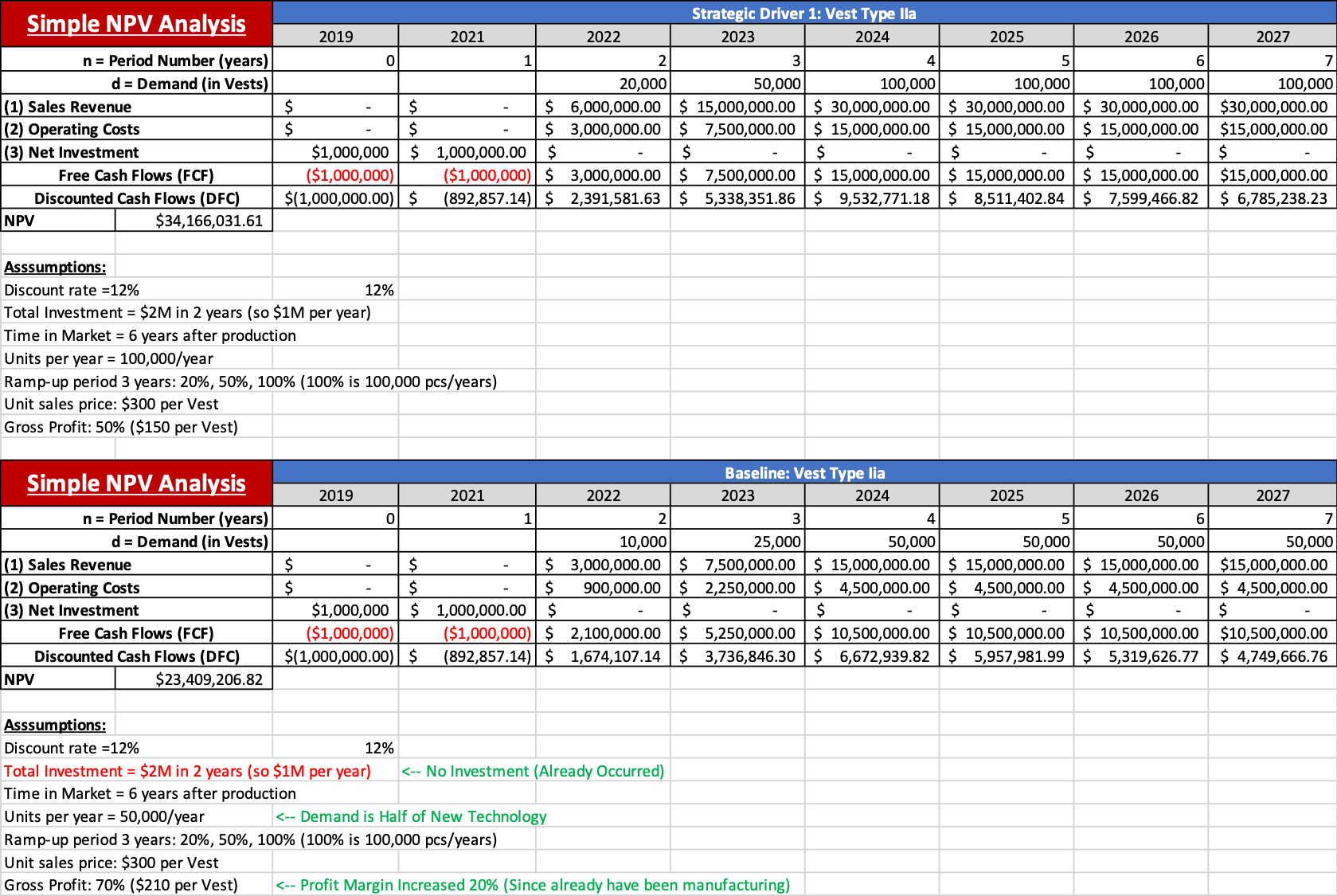Click the green 'Profit Margin Increased 20%' note
Screen dimensions: 1337x896
(x=533, y=885)
